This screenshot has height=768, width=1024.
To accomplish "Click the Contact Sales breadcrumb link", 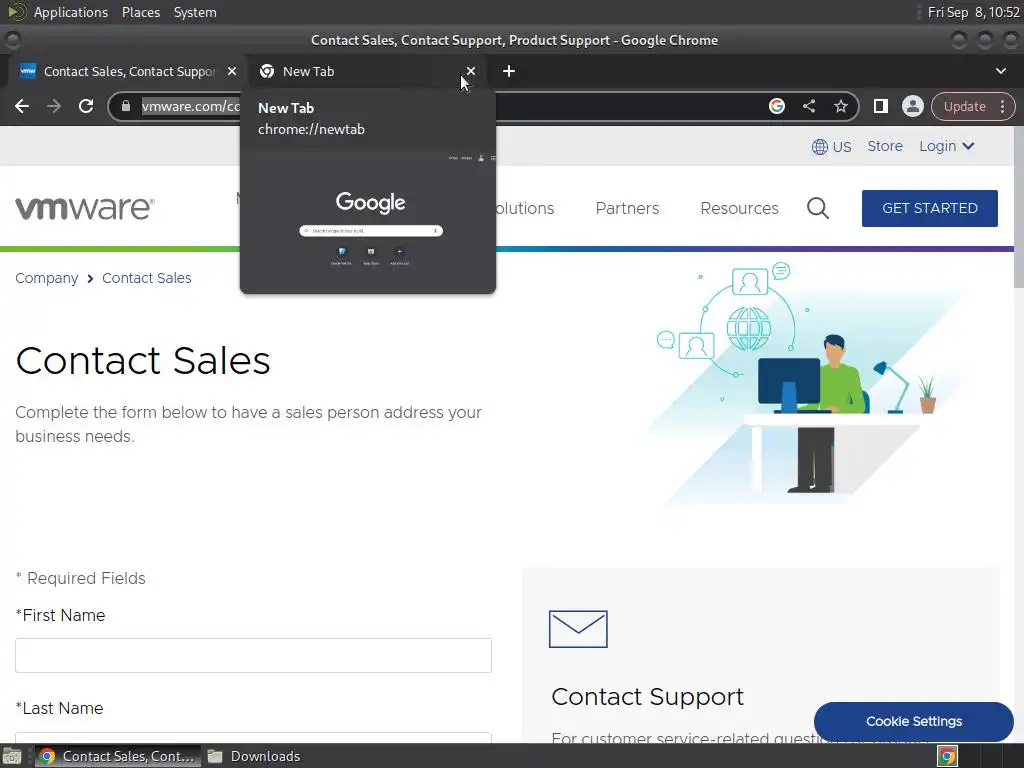I will point(147,278).
